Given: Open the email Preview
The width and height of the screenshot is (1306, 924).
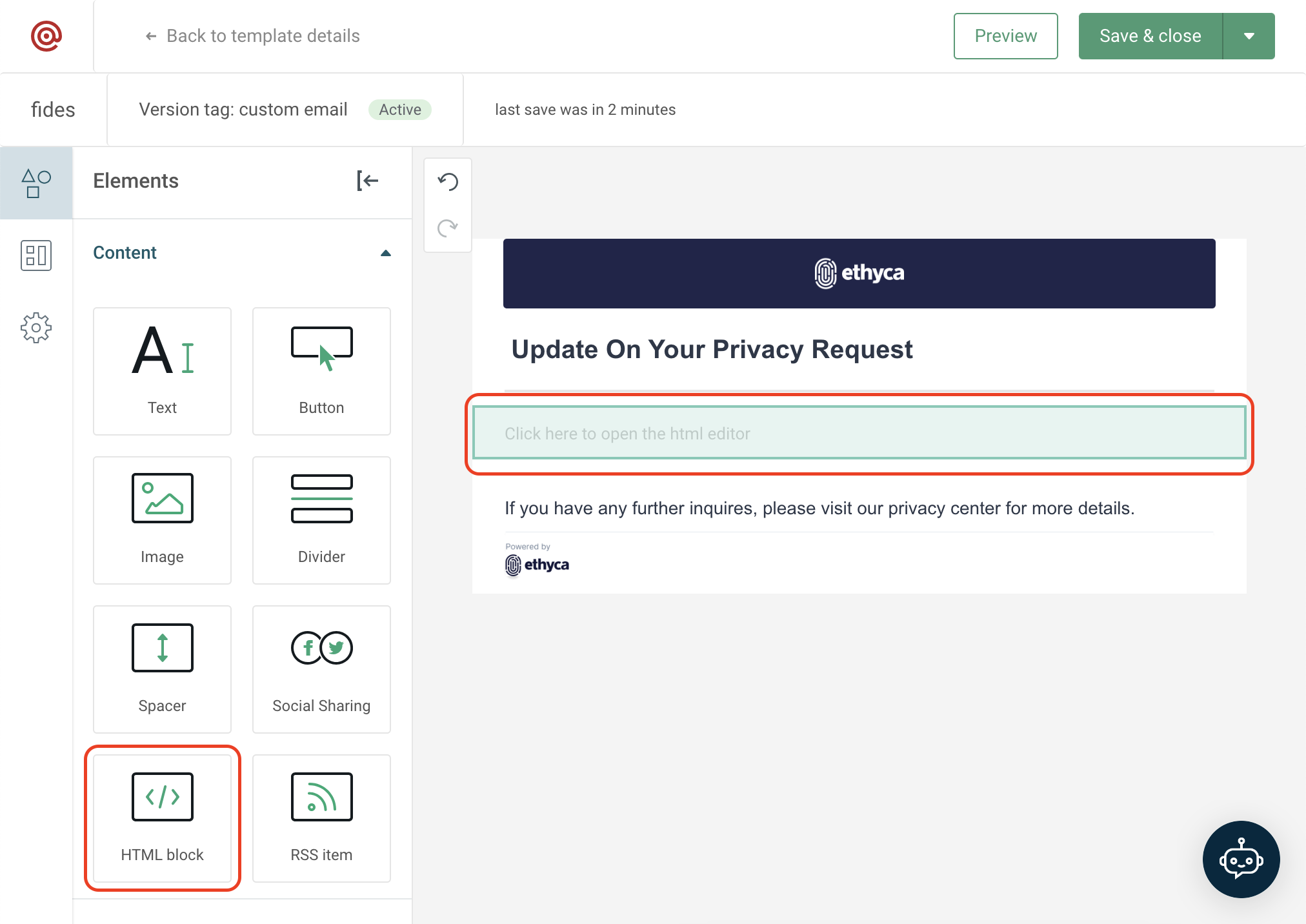Looking at the screenshot, I should pyautogui.click(x=1005, y=36).
